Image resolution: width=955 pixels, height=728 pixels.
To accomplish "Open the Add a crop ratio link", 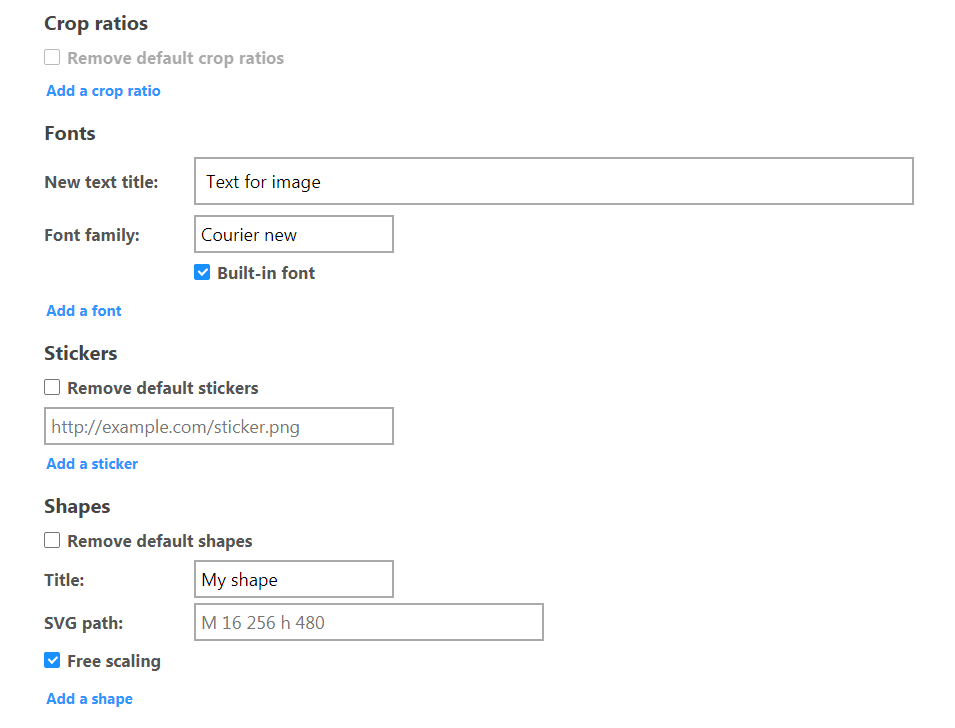I will pos(104,91).
